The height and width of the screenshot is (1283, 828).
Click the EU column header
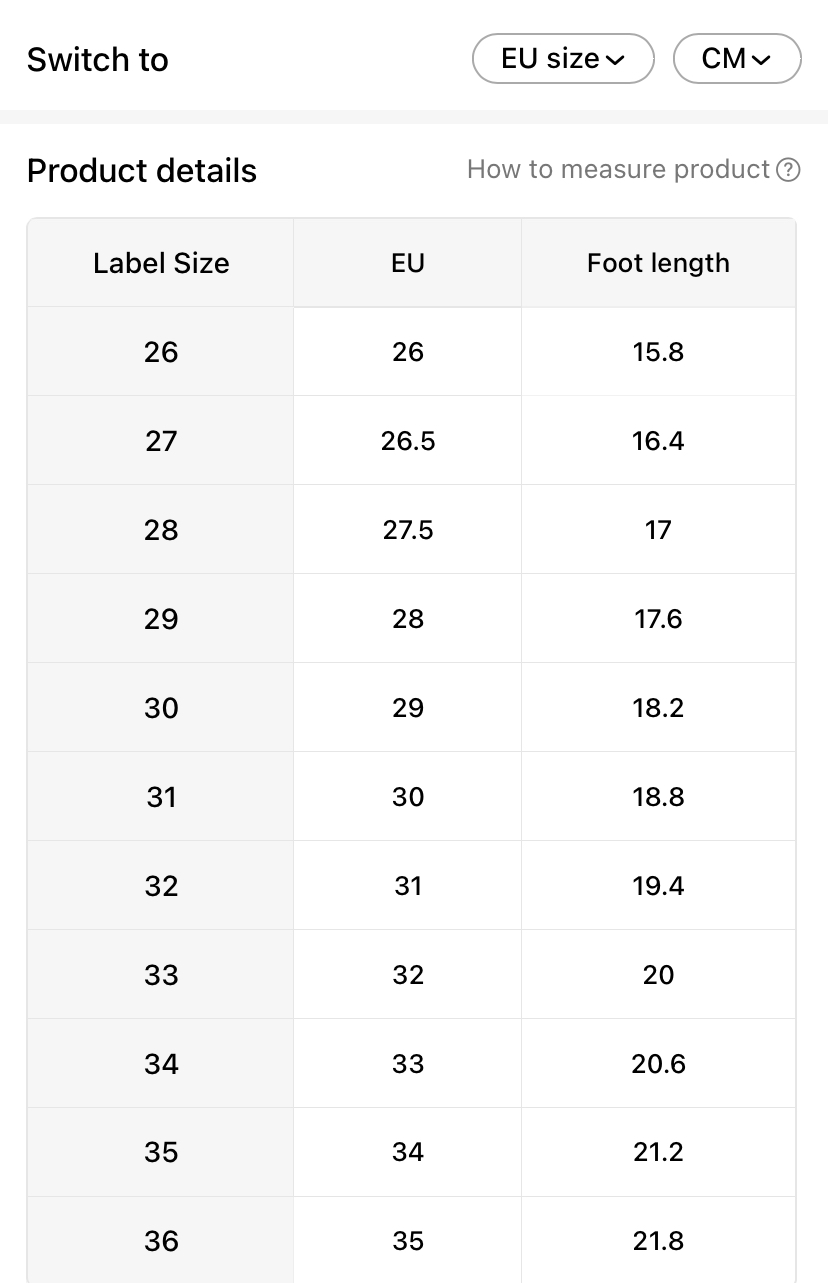pos(408,263)
